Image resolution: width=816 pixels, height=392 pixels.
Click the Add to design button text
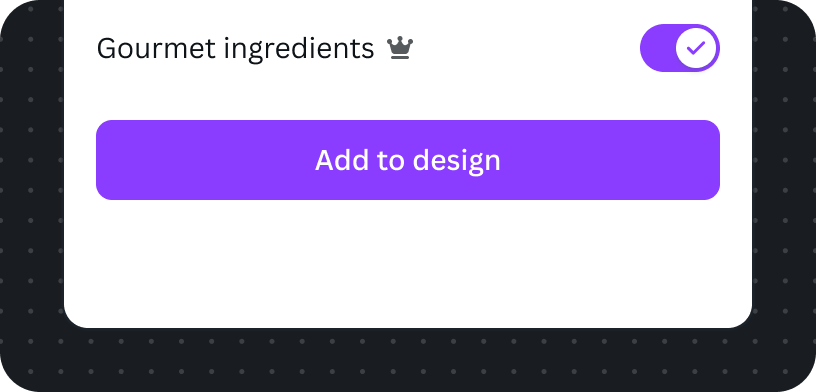click(x=408, y=160)
